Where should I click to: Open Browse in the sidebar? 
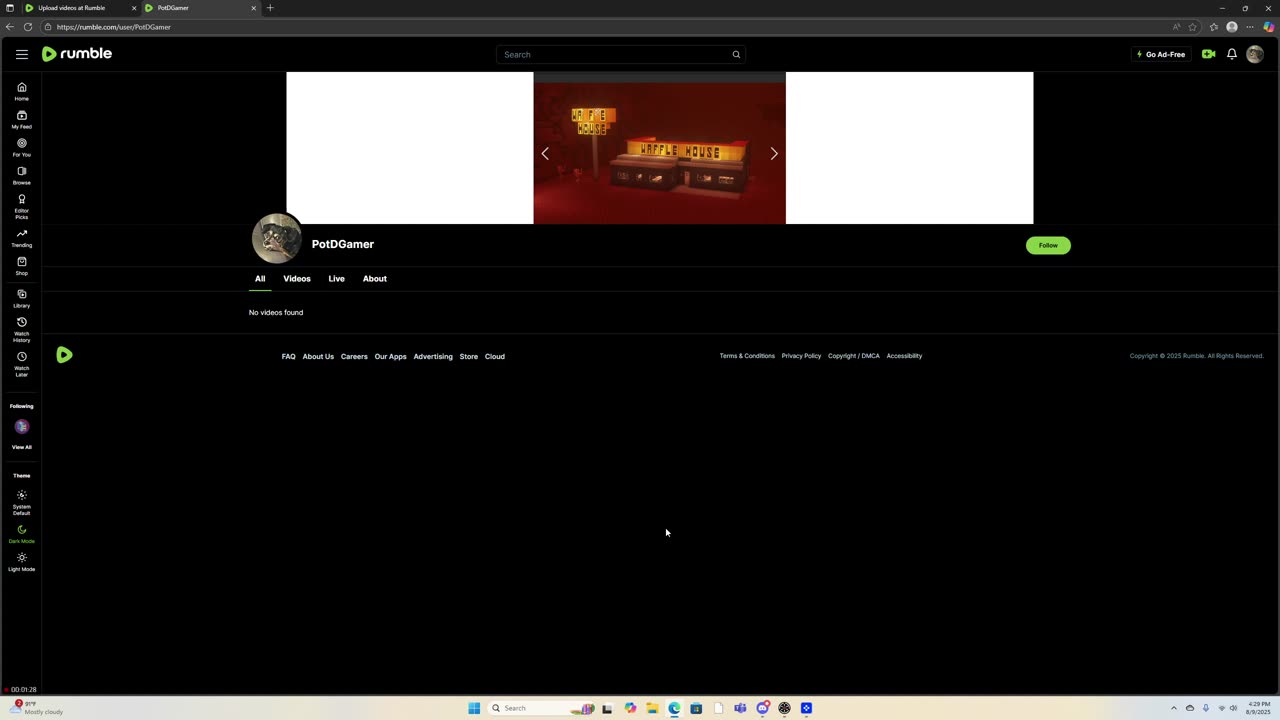coord(21,176)
